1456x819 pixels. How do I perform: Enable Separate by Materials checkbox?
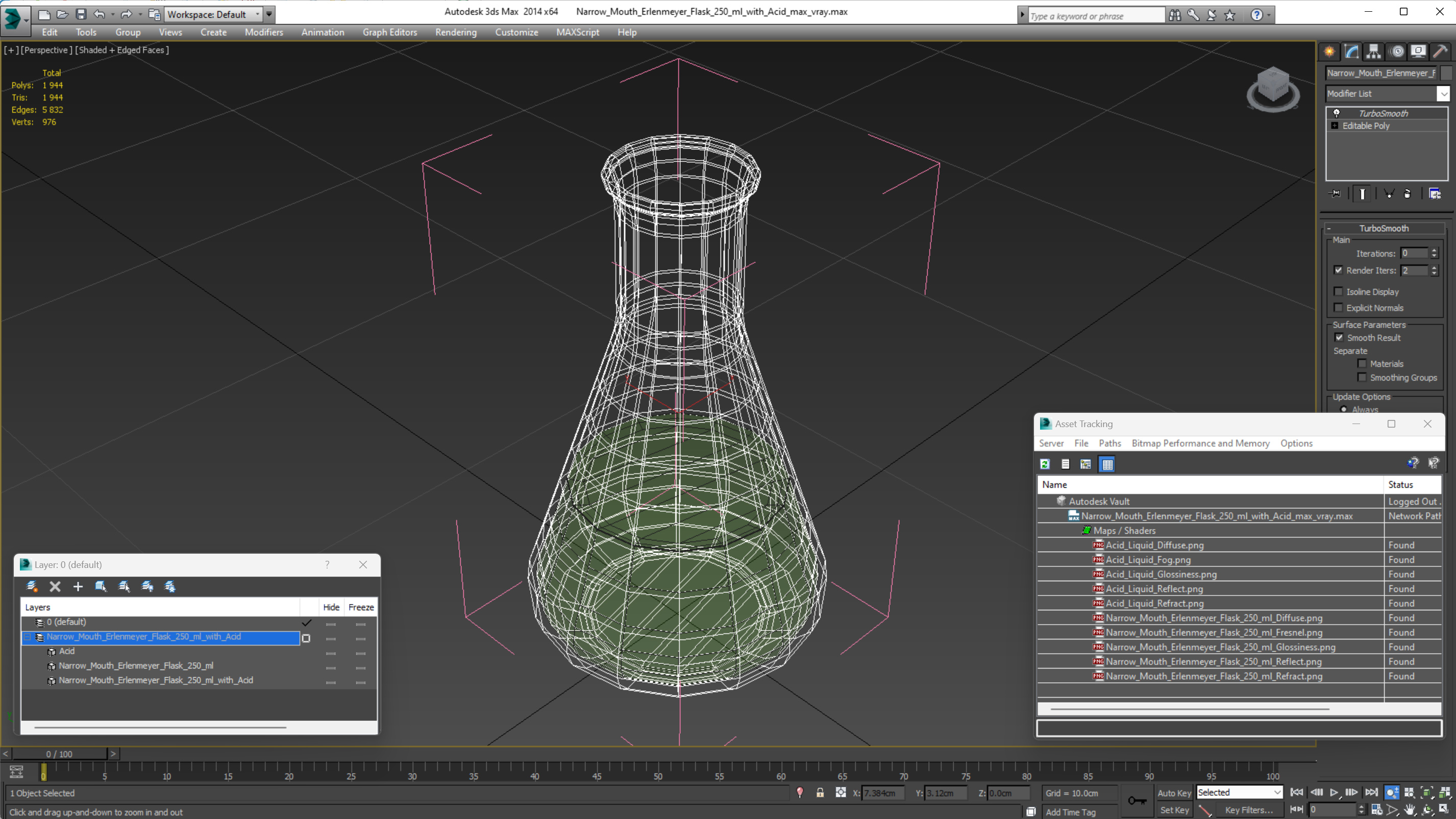click(x=1362, y=363)
